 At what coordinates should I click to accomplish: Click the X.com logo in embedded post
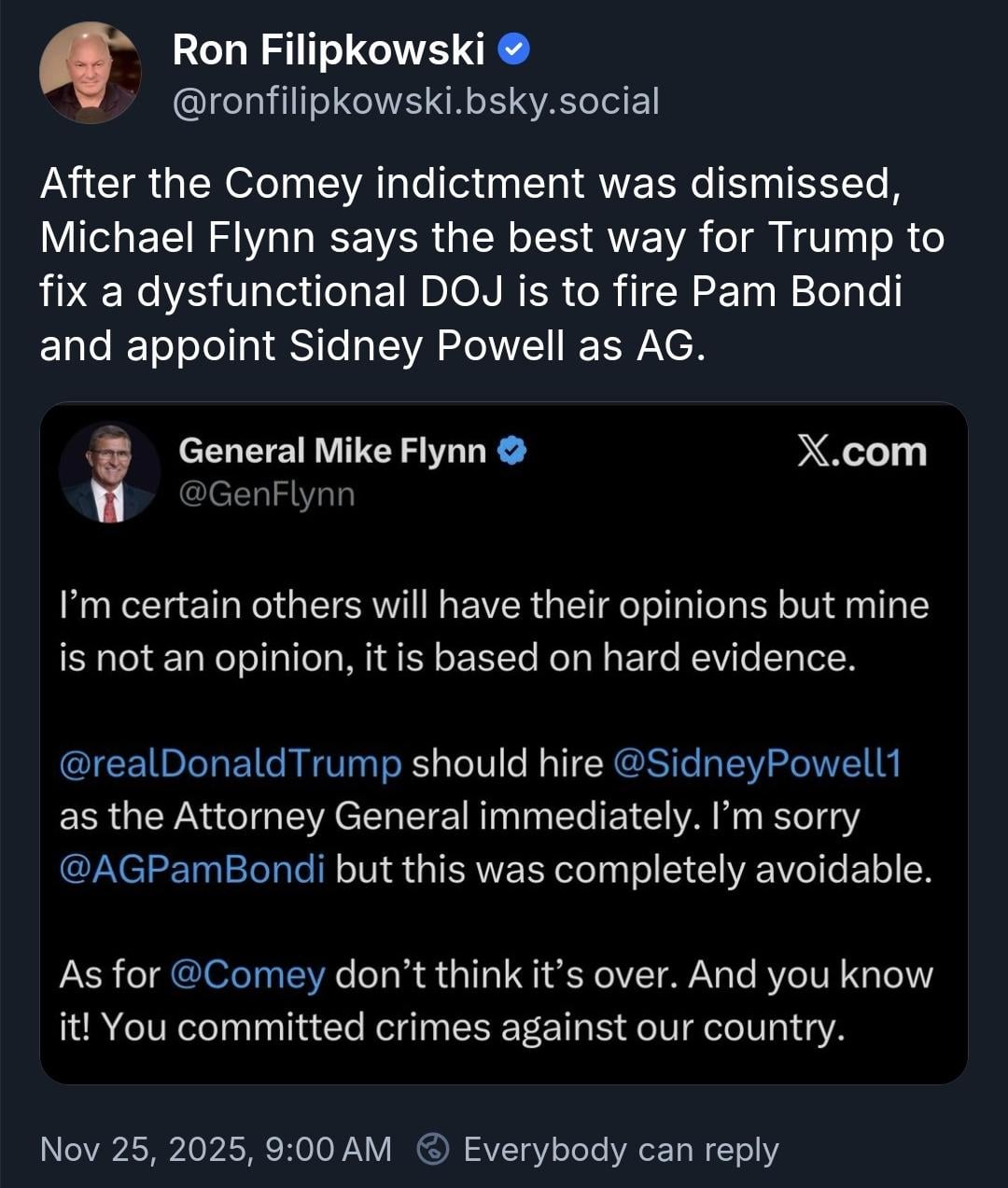(861, 453)
